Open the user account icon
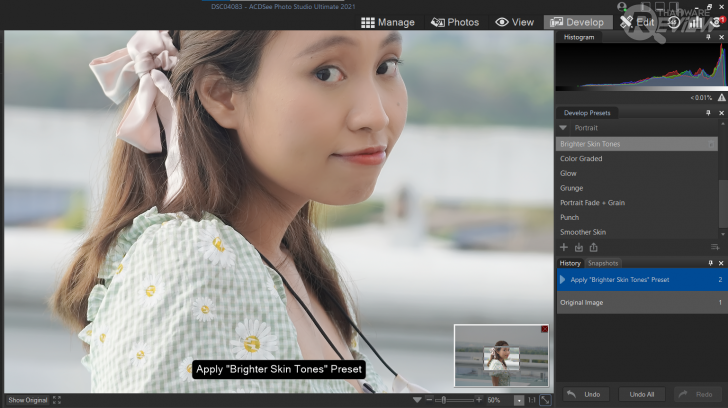 622,6
